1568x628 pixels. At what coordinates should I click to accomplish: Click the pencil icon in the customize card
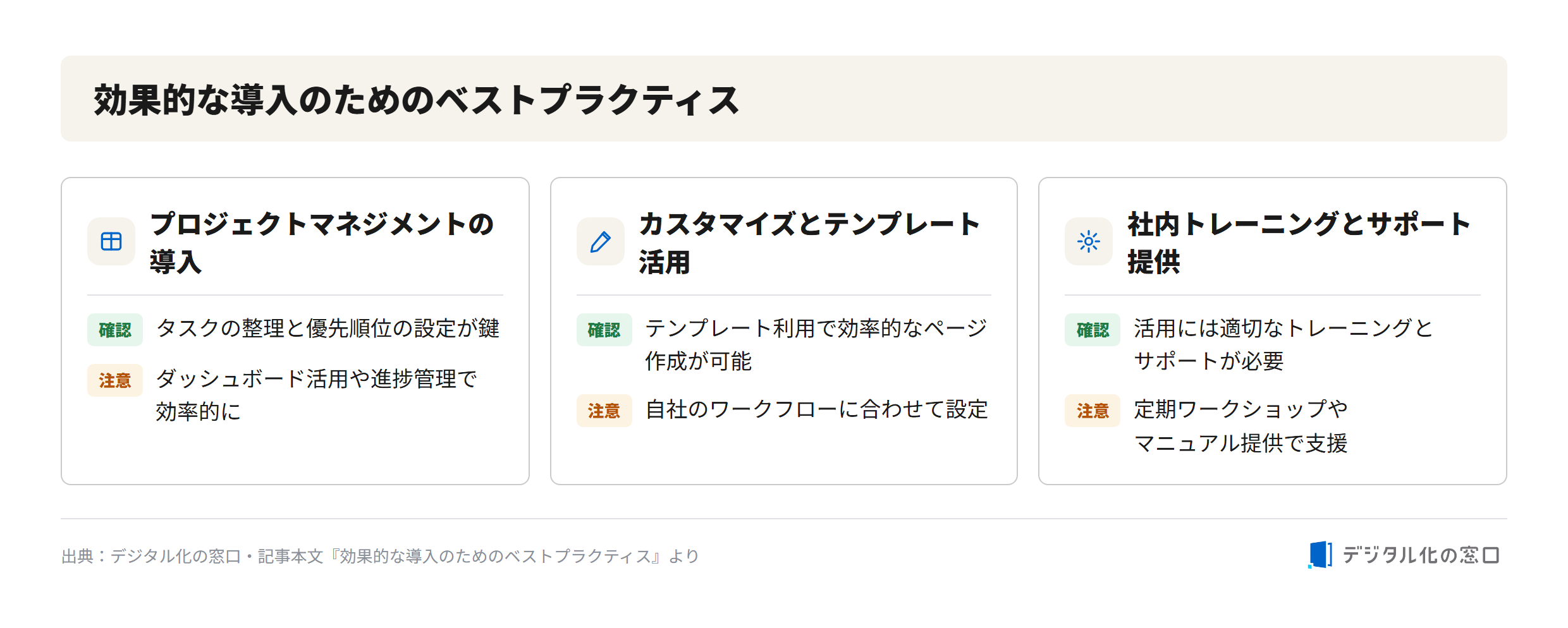point(600,241)
